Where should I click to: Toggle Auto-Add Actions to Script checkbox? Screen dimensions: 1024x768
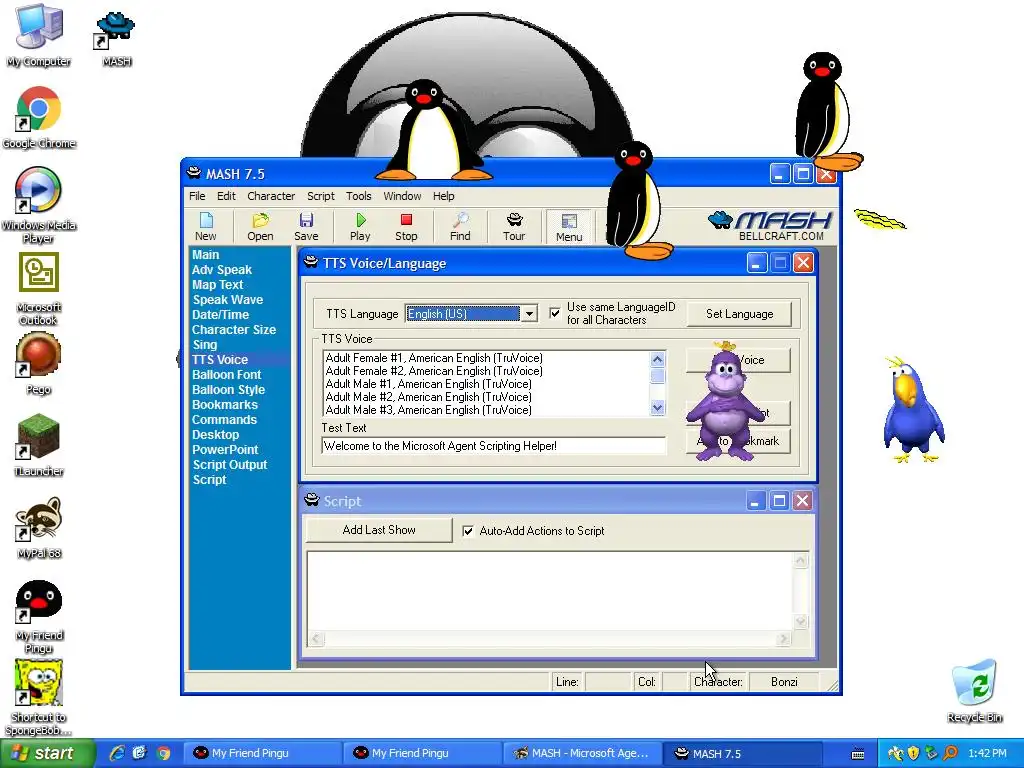point(468,531)
